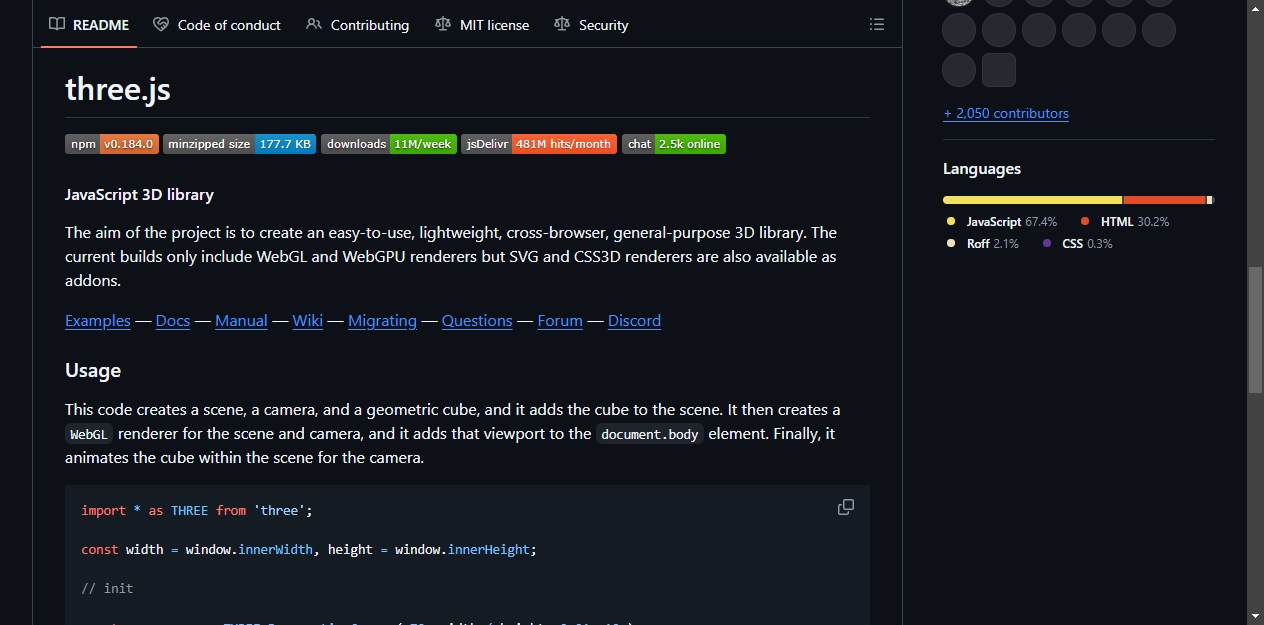This screenshot has height=625, width=1264.
Task: Click the MIT license scale icon
Action: pos(443,25)
